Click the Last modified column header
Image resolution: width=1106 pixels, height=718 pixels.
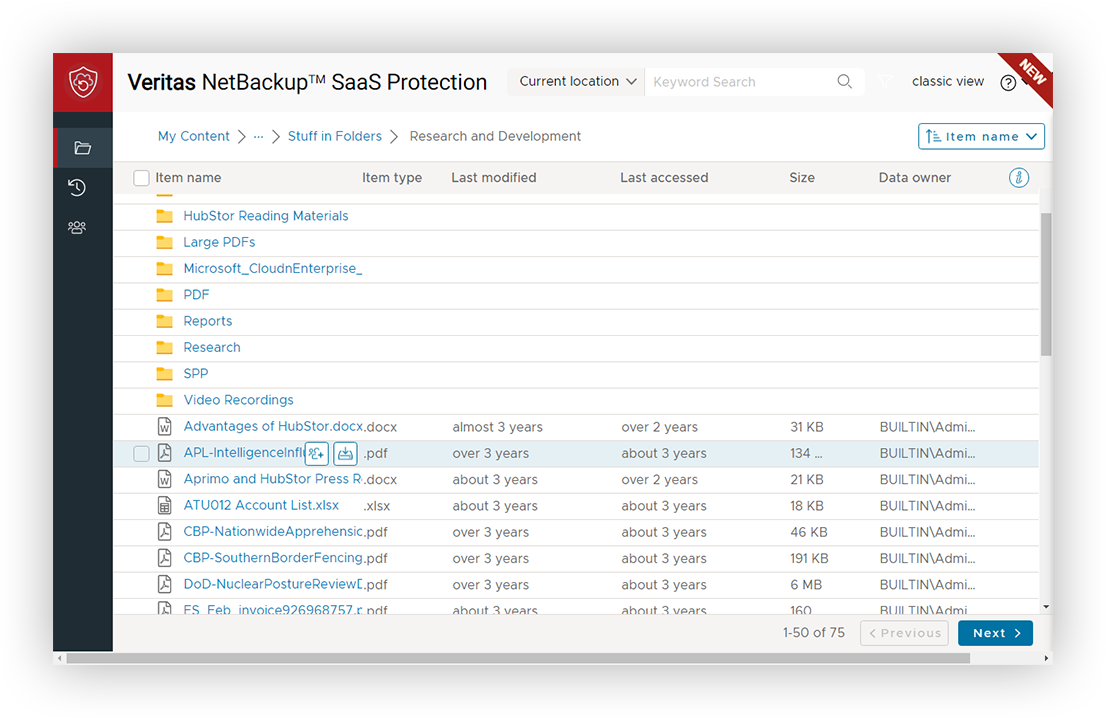pos(494,178)
